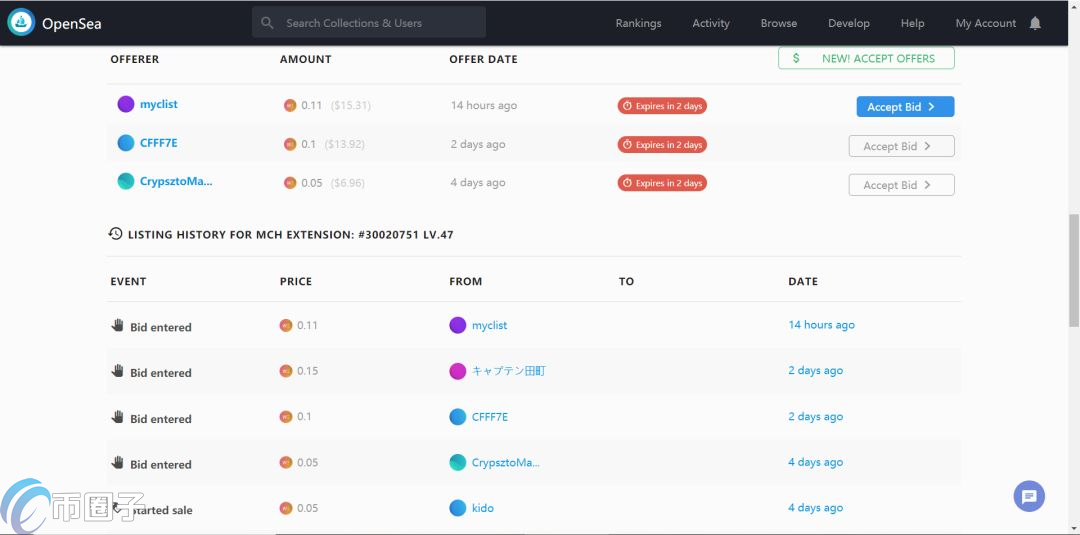Screen dimensions: 1080x535
Task: Click the search magnifier icon
Action: pyautogui.click(x=267, y=23)
